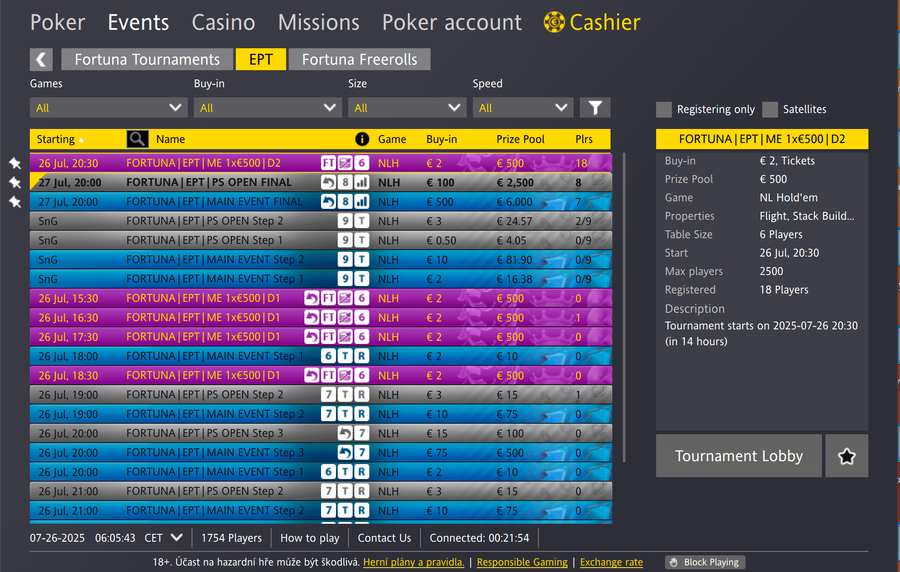Viewport: 900px width, 572px height.
Task: Sort by the Plrs column header
Action: pos(584,139)
